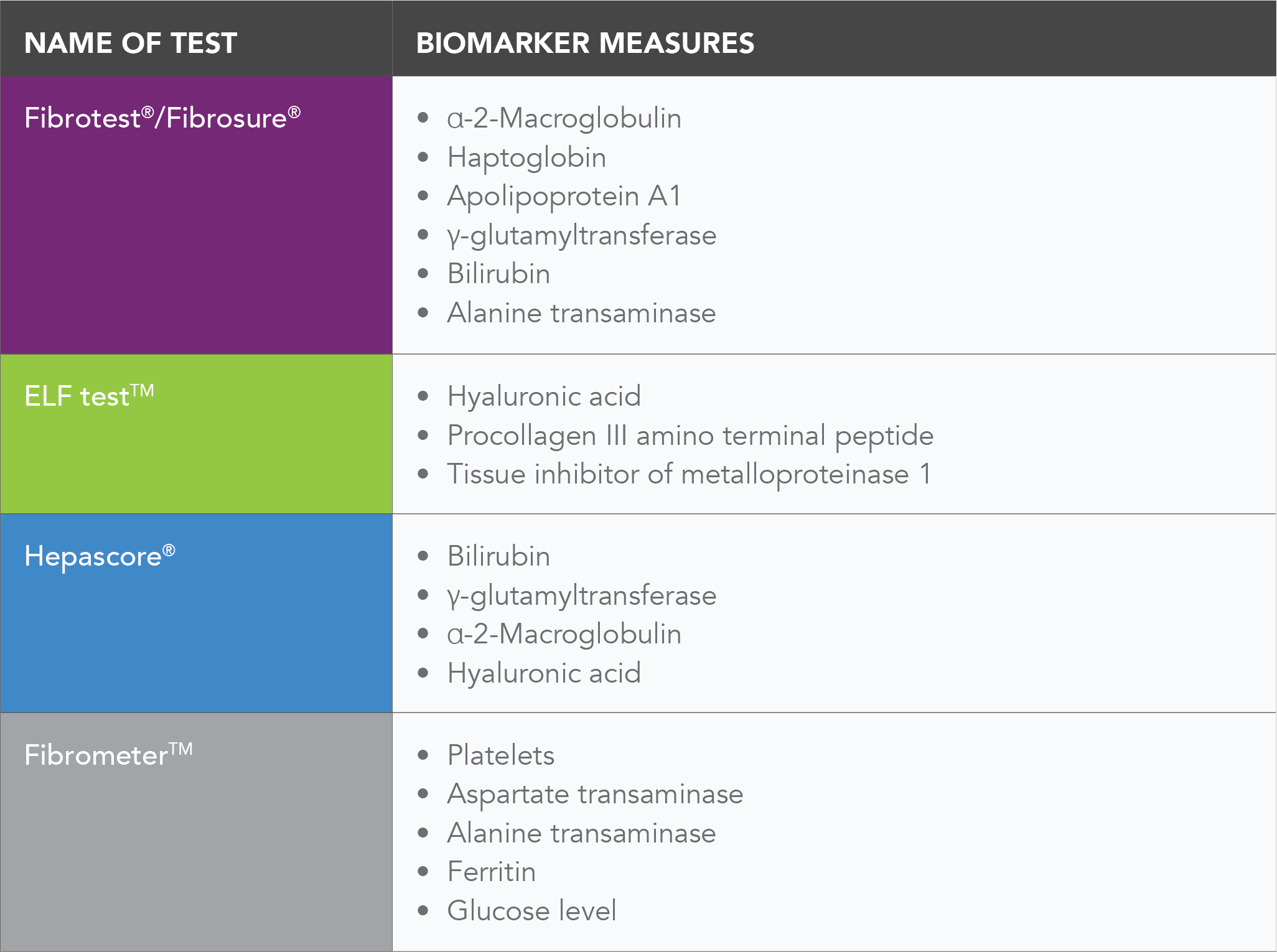Click γ-glutamyltransferase in the Hepascore row
The image size is (1277, 952).
[581, 595]
